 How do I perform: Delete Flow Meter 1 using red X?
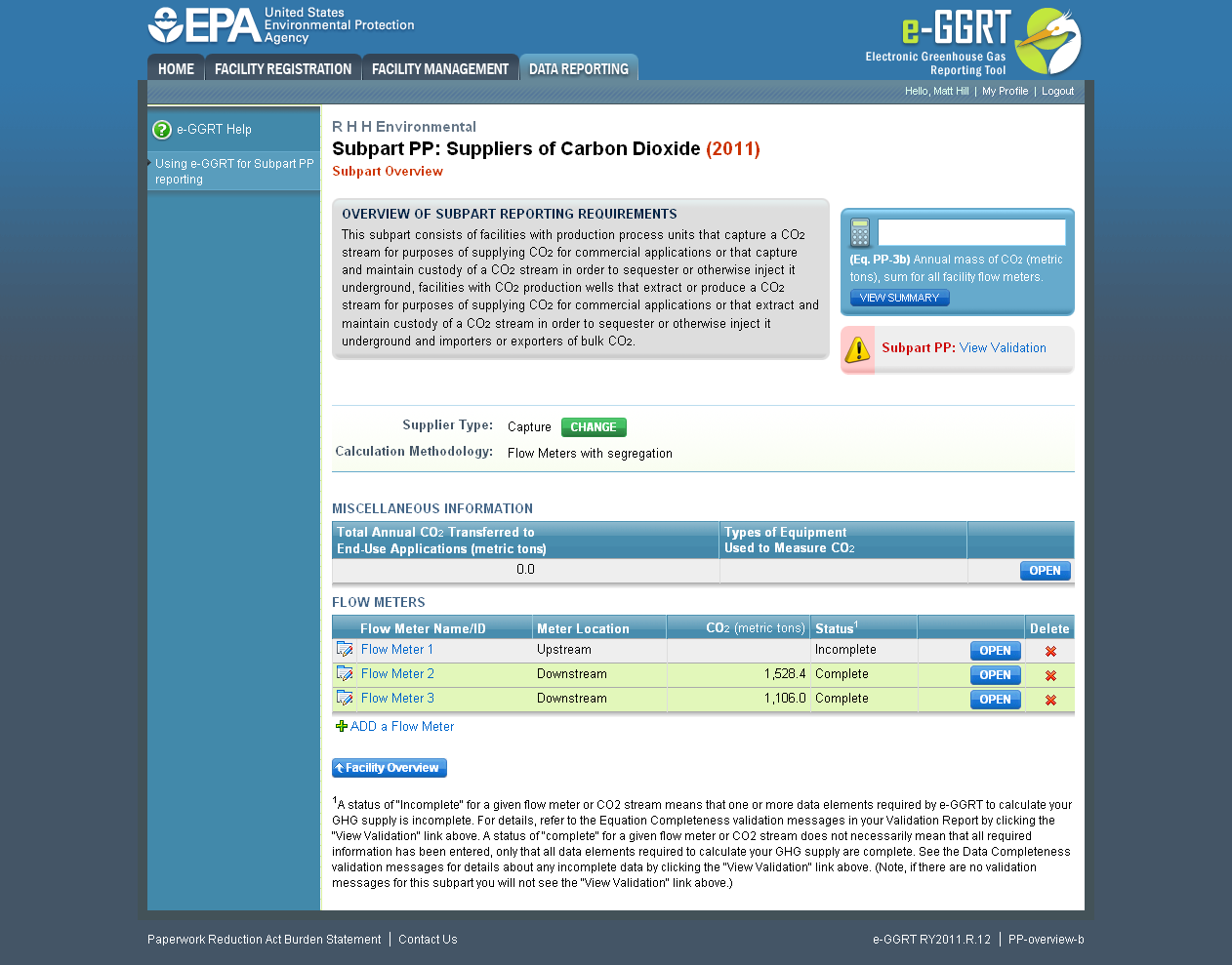click(1050, 651)
